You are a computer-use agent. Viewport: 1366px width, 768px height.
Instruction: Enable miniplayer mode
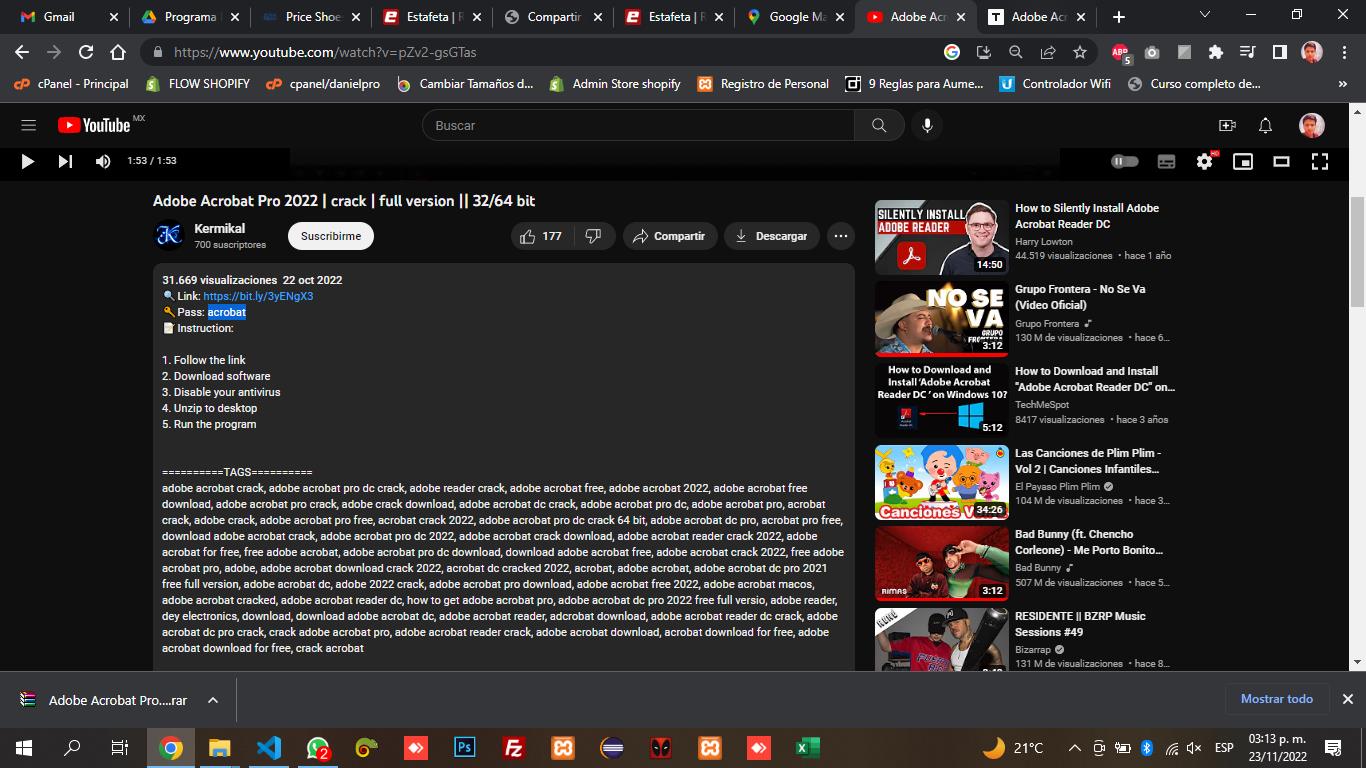coord(1243,161)
